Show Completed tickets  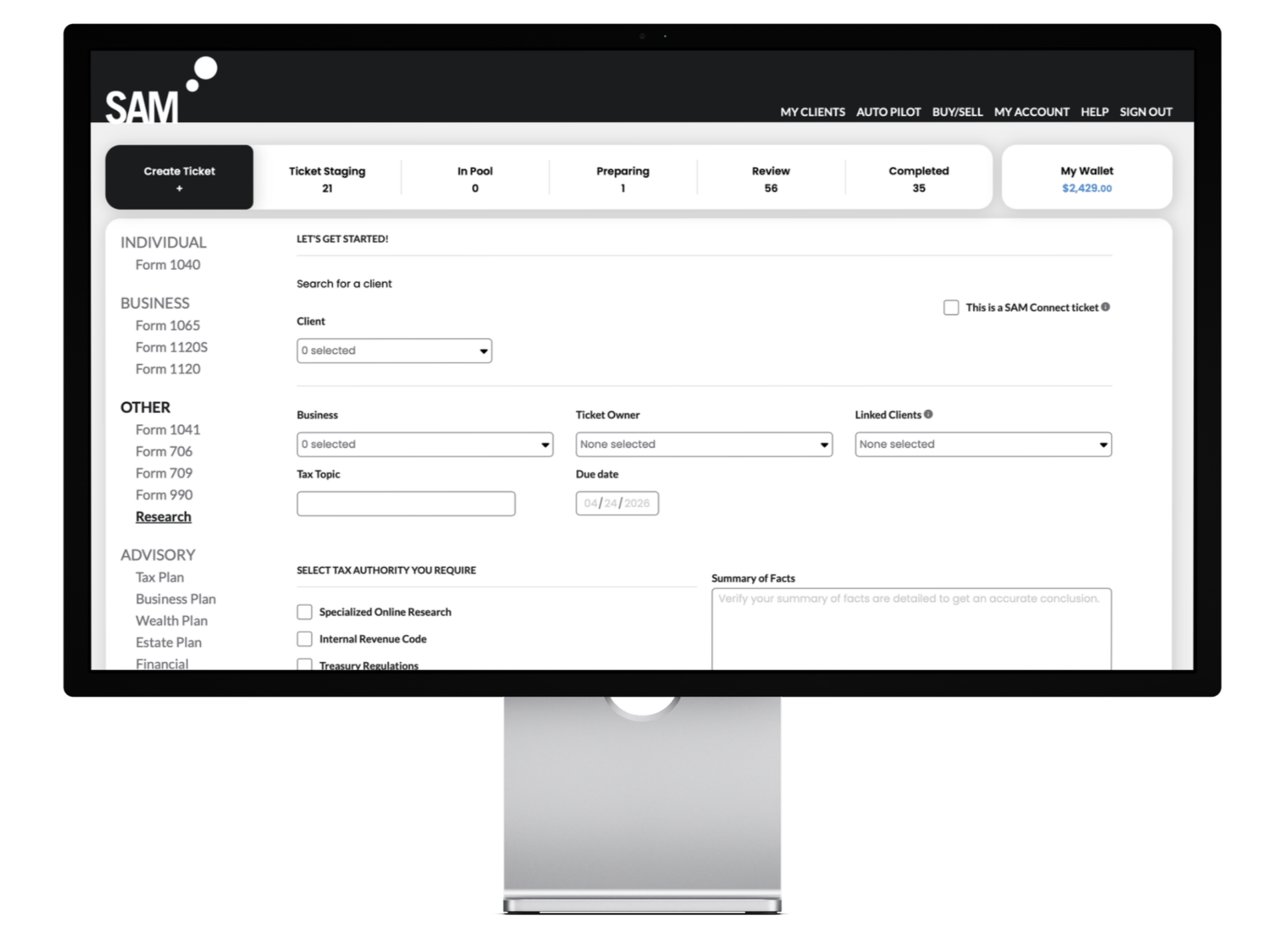click(919, 179)
